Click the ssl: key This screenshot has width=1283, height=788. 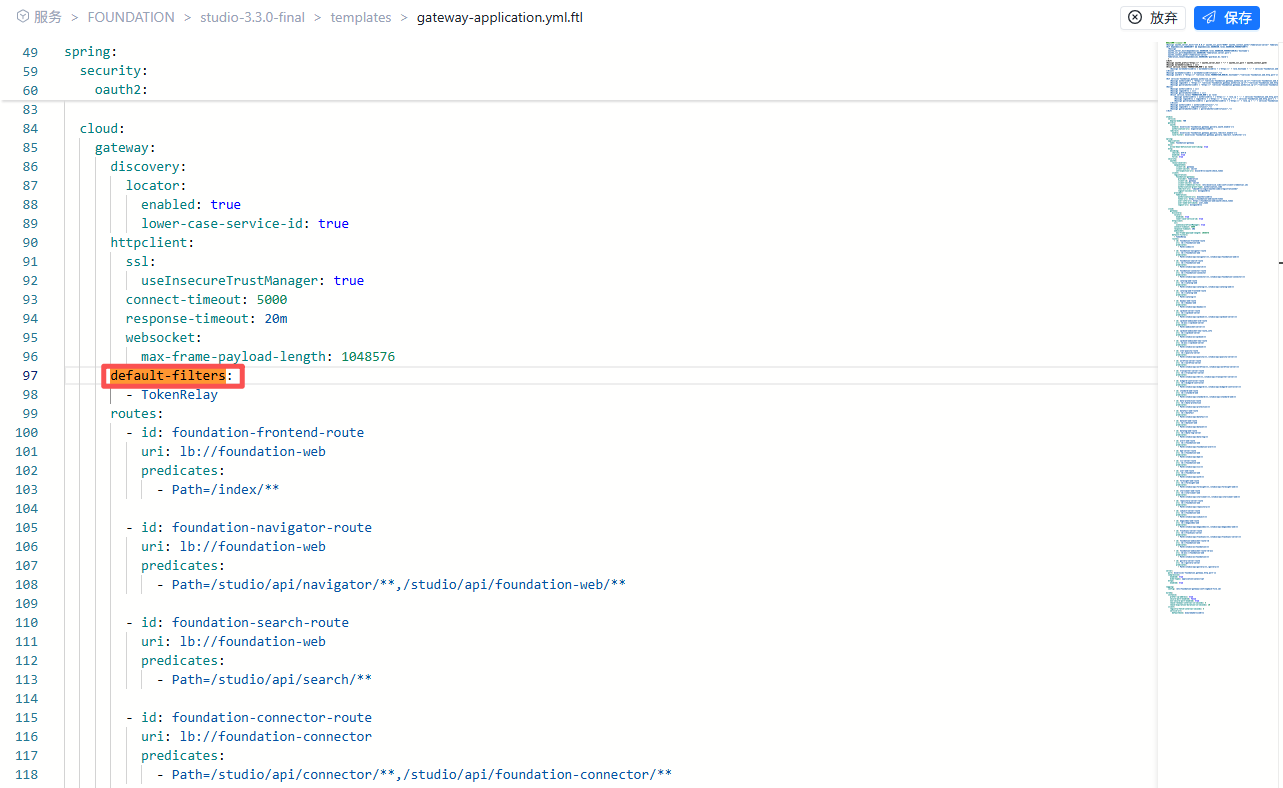click(x=141, y=261)
